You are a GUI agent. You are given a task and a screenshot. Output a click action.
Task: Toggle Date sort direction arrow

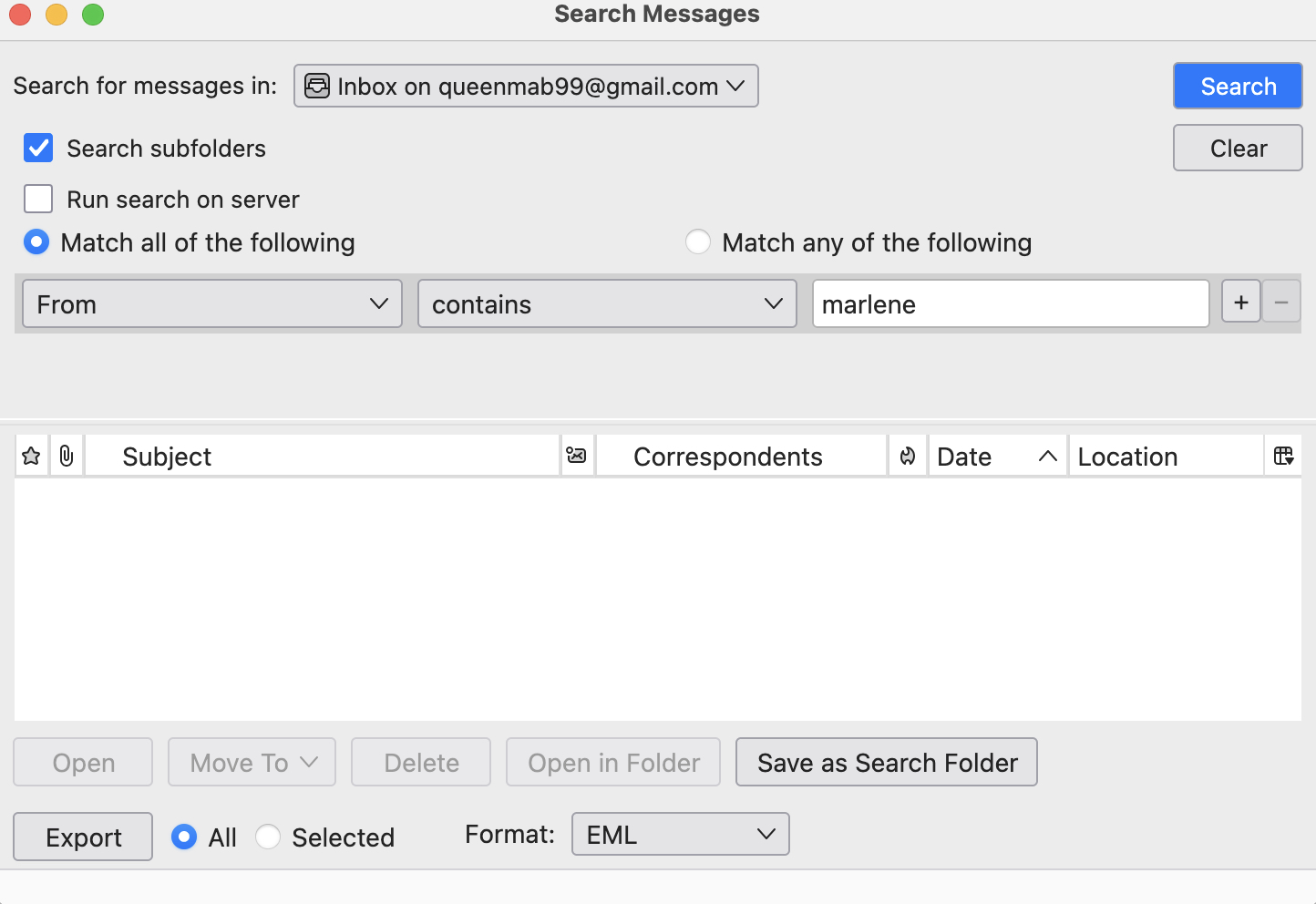[x=1048, y=457]
